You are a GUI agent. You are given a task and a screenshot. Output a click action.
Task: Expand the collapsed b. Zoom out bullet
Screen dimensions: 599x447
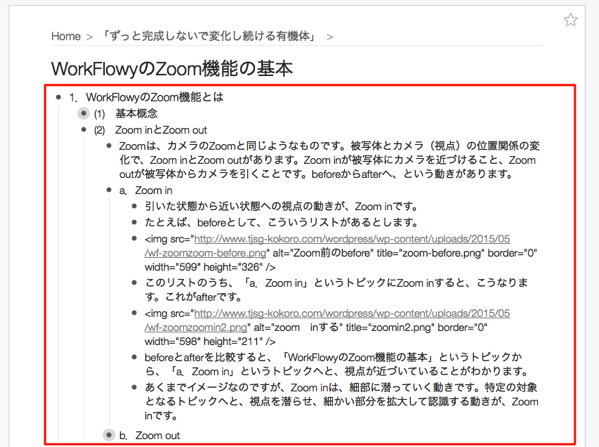click(109, 435)
